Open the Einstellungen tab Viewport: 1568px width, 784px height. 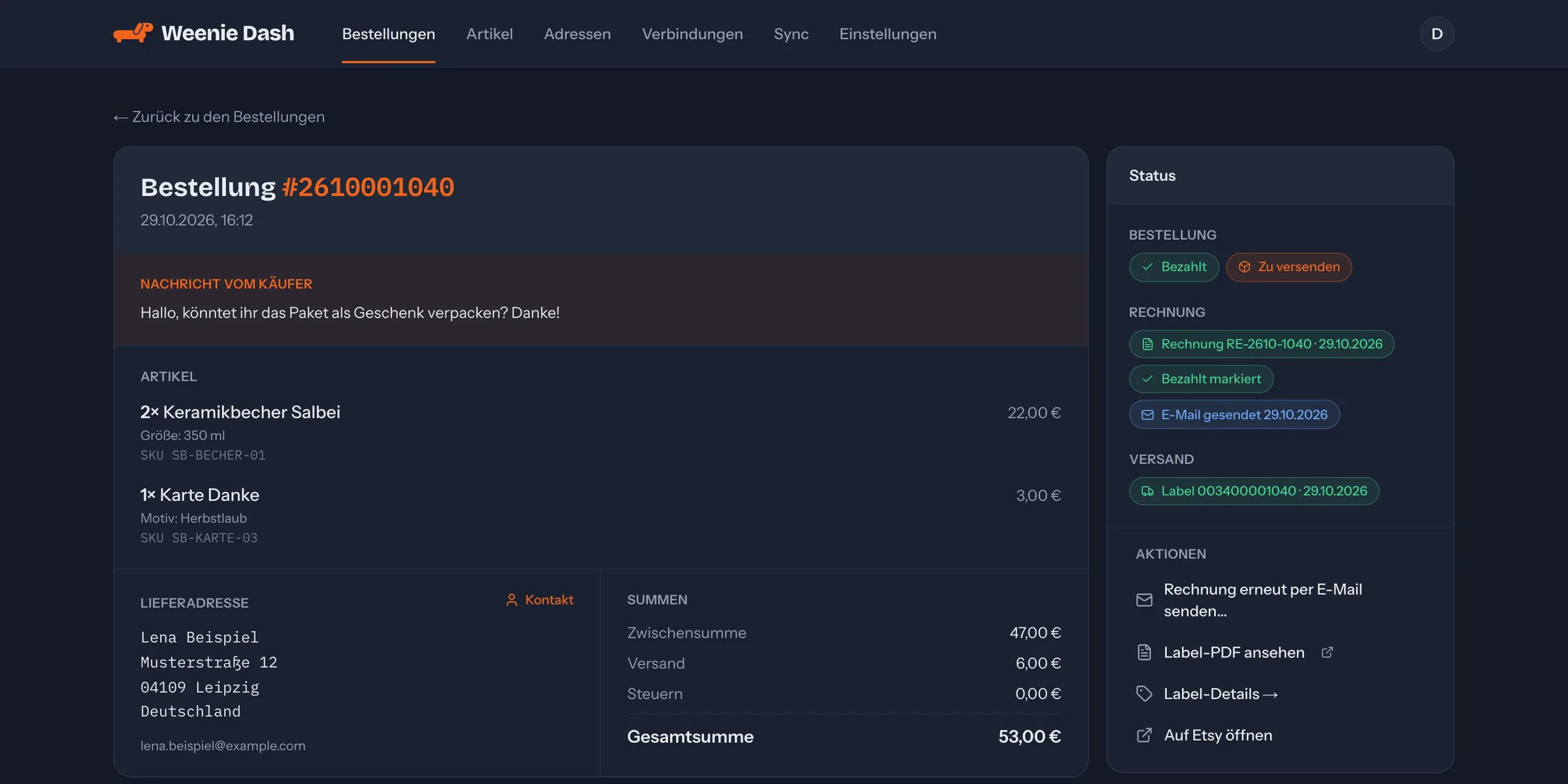[888, 34]
